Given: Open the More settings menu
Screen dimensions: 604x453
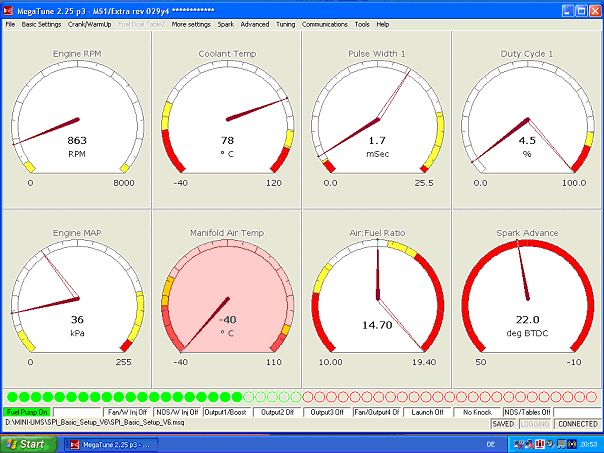Looking at the screenshot, I should pos(190,24).
